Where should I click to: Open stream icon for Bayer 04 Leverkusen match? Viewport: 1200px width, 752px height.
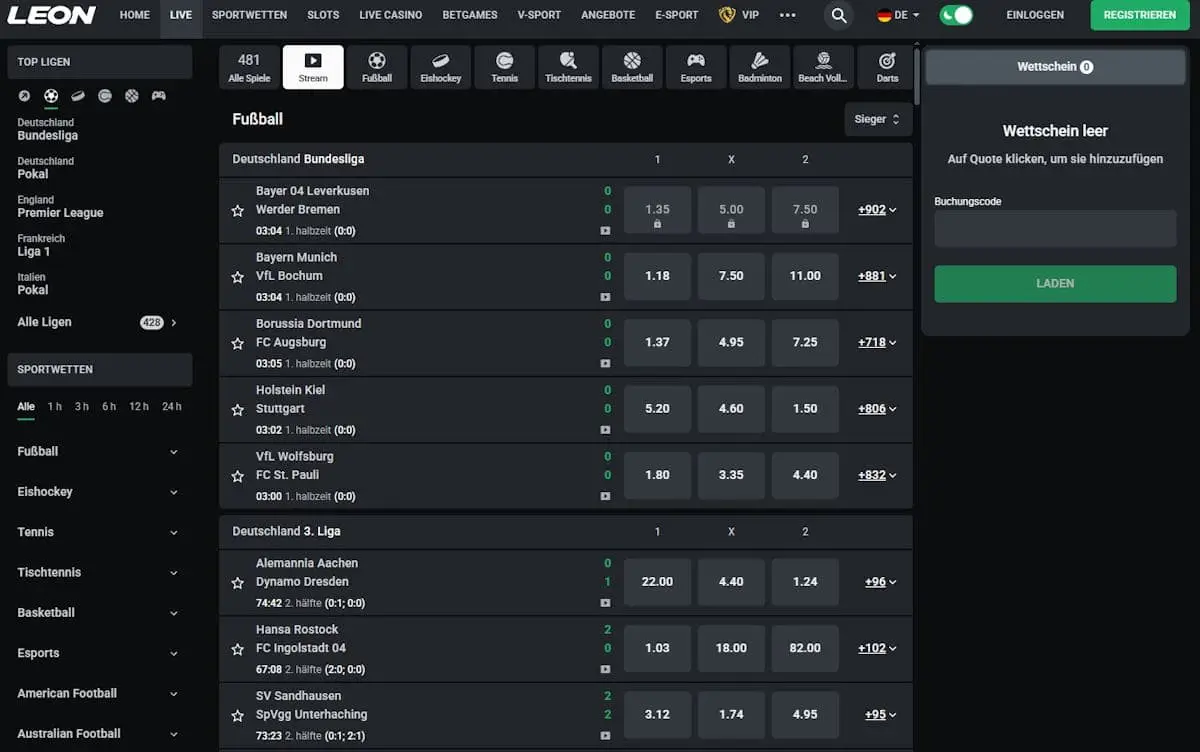[x=605, y=231]
